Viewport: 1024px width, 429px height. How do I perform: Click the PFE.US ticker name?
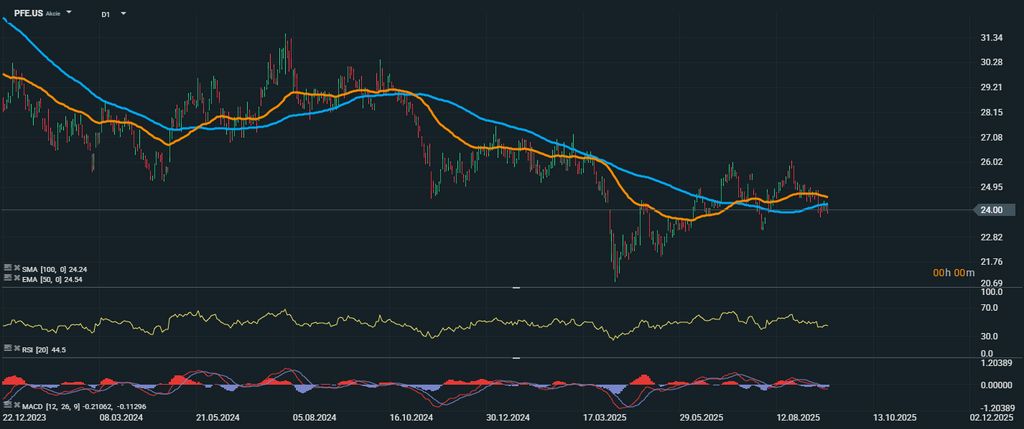click(28, 14)
